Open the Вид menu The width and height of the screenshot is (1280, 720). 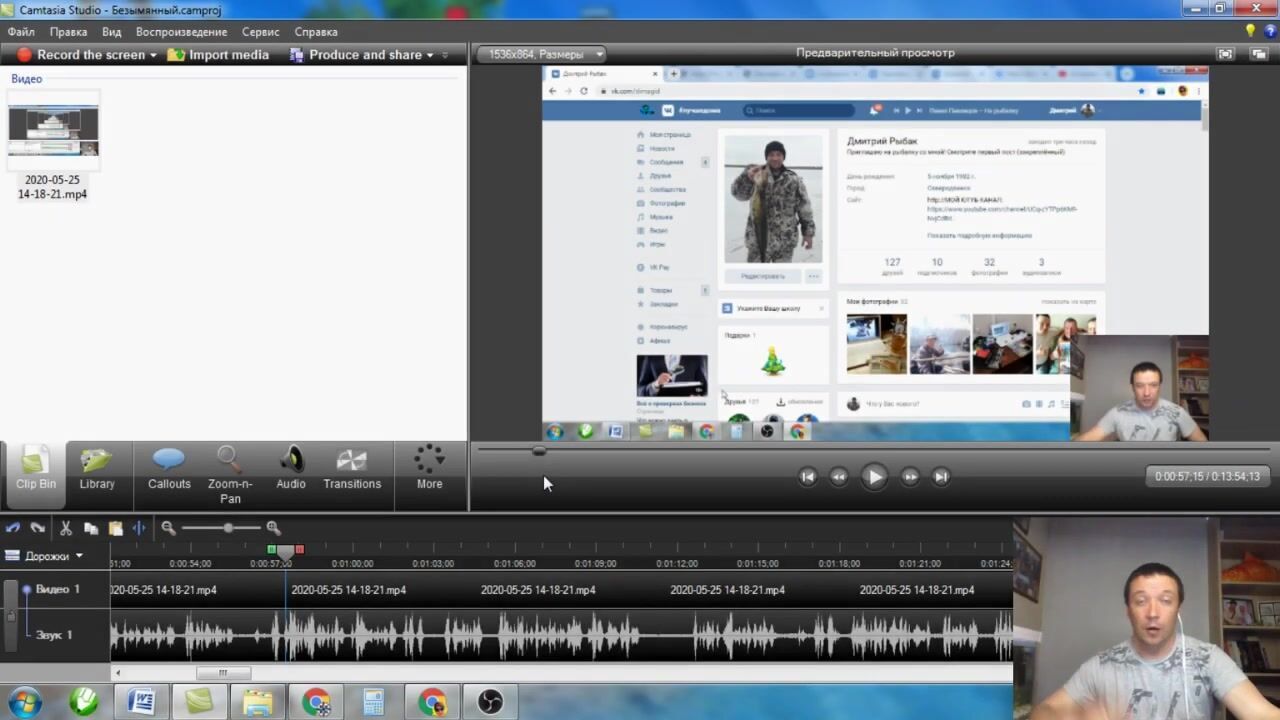pos(111,32)
